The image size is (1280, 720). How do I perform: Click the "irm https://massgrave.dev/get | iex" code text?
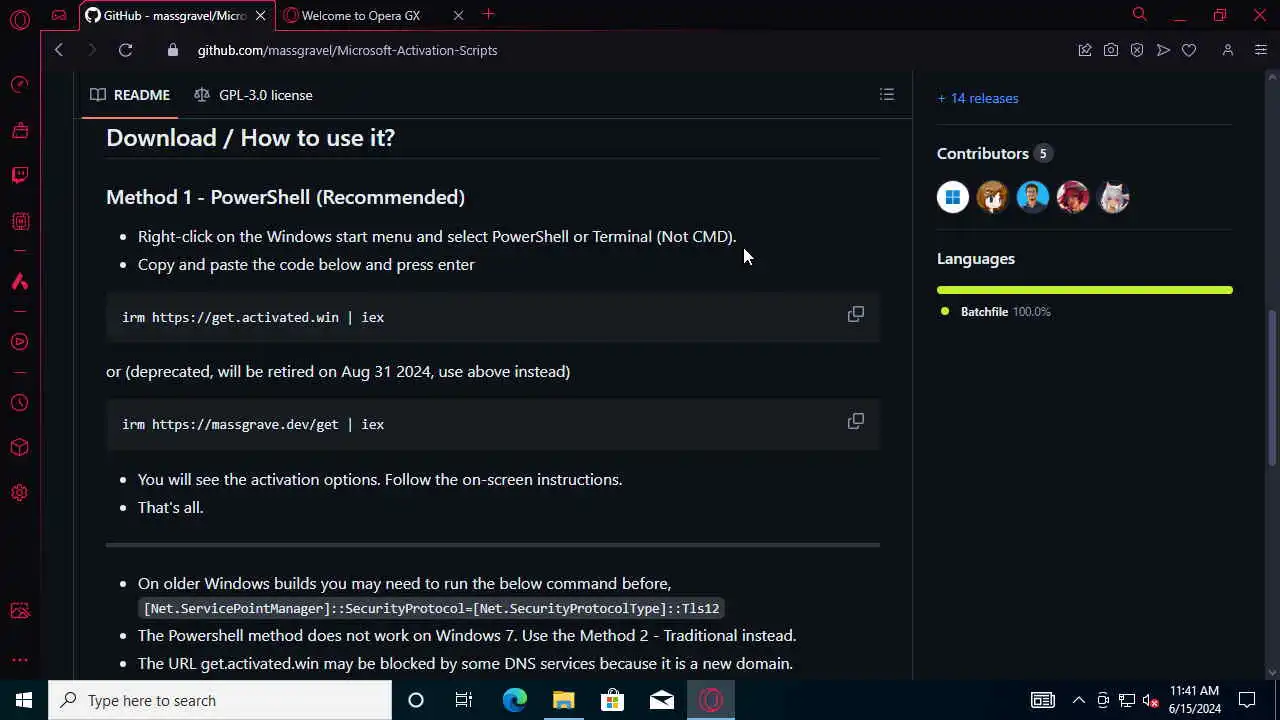(x=253, y=424)
